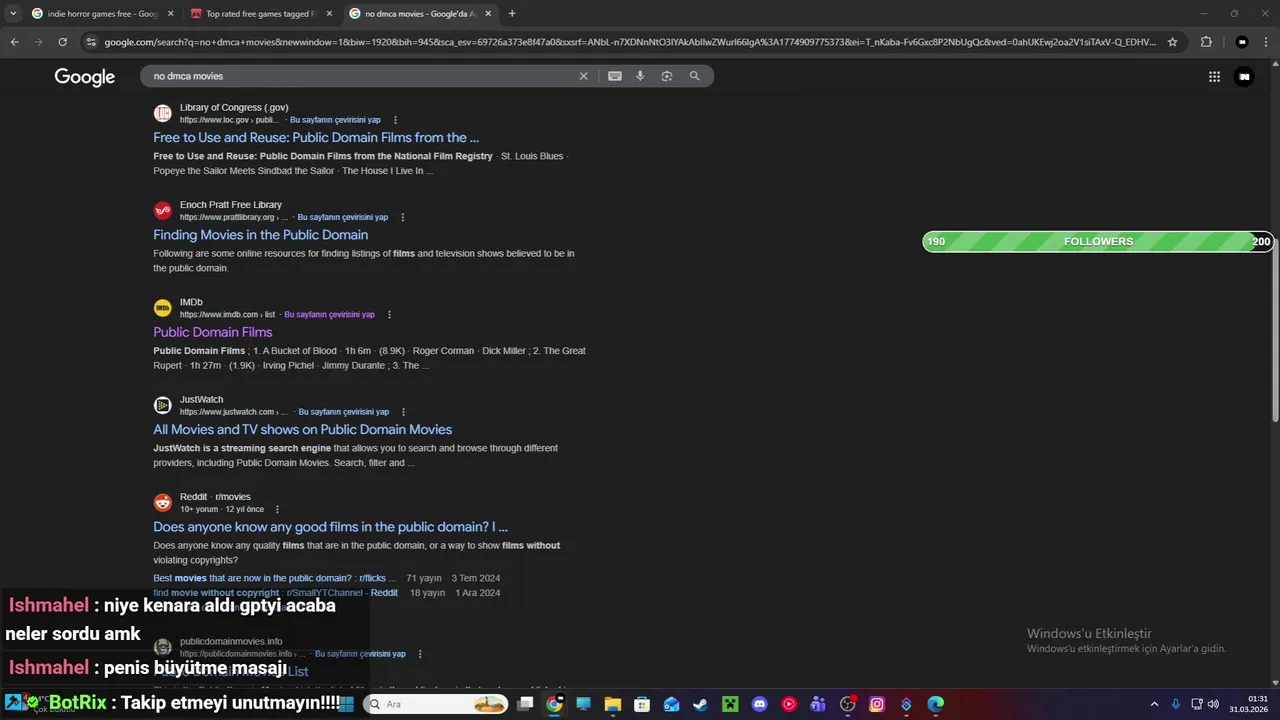Reload the current page
Image resolution: width=1280 pixels, height=720 pixels.
pos(62,42)
